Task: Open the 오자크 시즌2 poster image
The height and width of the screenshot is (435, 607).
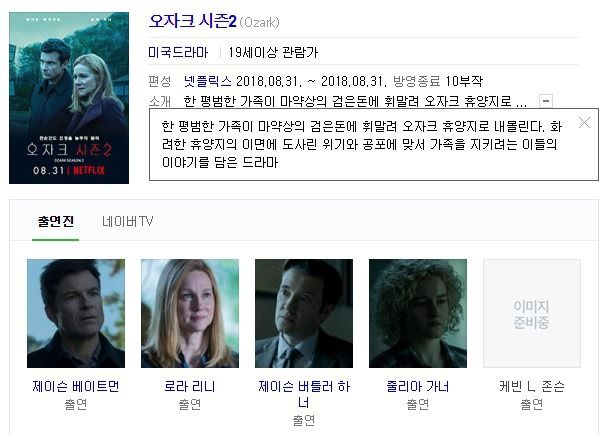Action: point(69,98)
